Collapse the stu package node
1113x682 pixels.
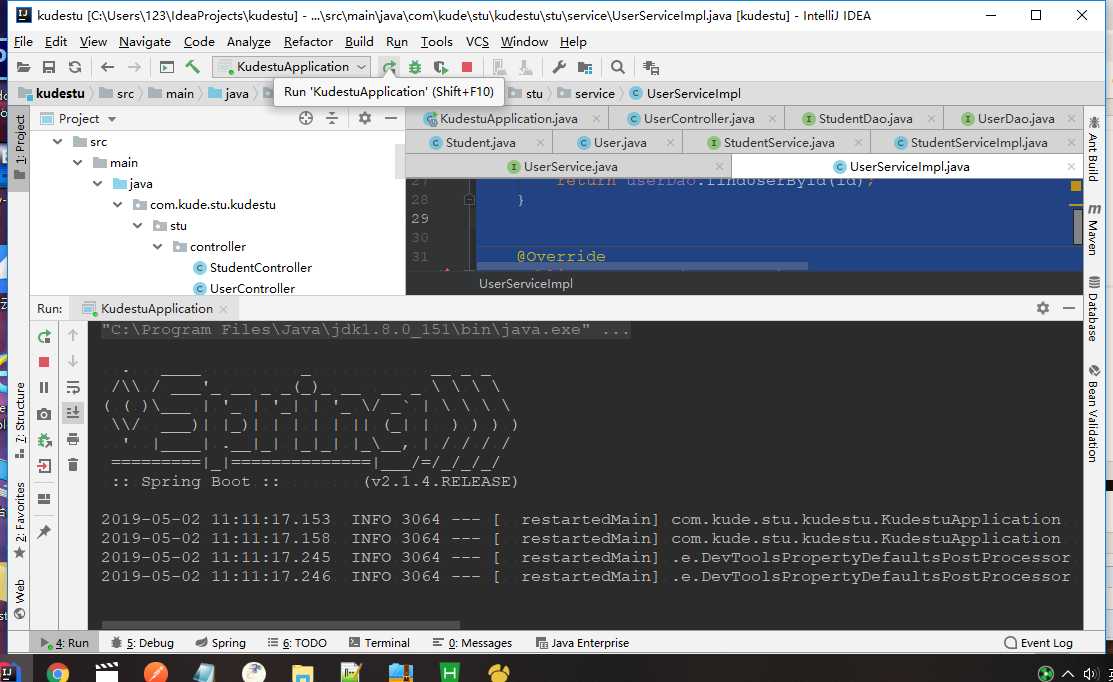pos(137,226)
